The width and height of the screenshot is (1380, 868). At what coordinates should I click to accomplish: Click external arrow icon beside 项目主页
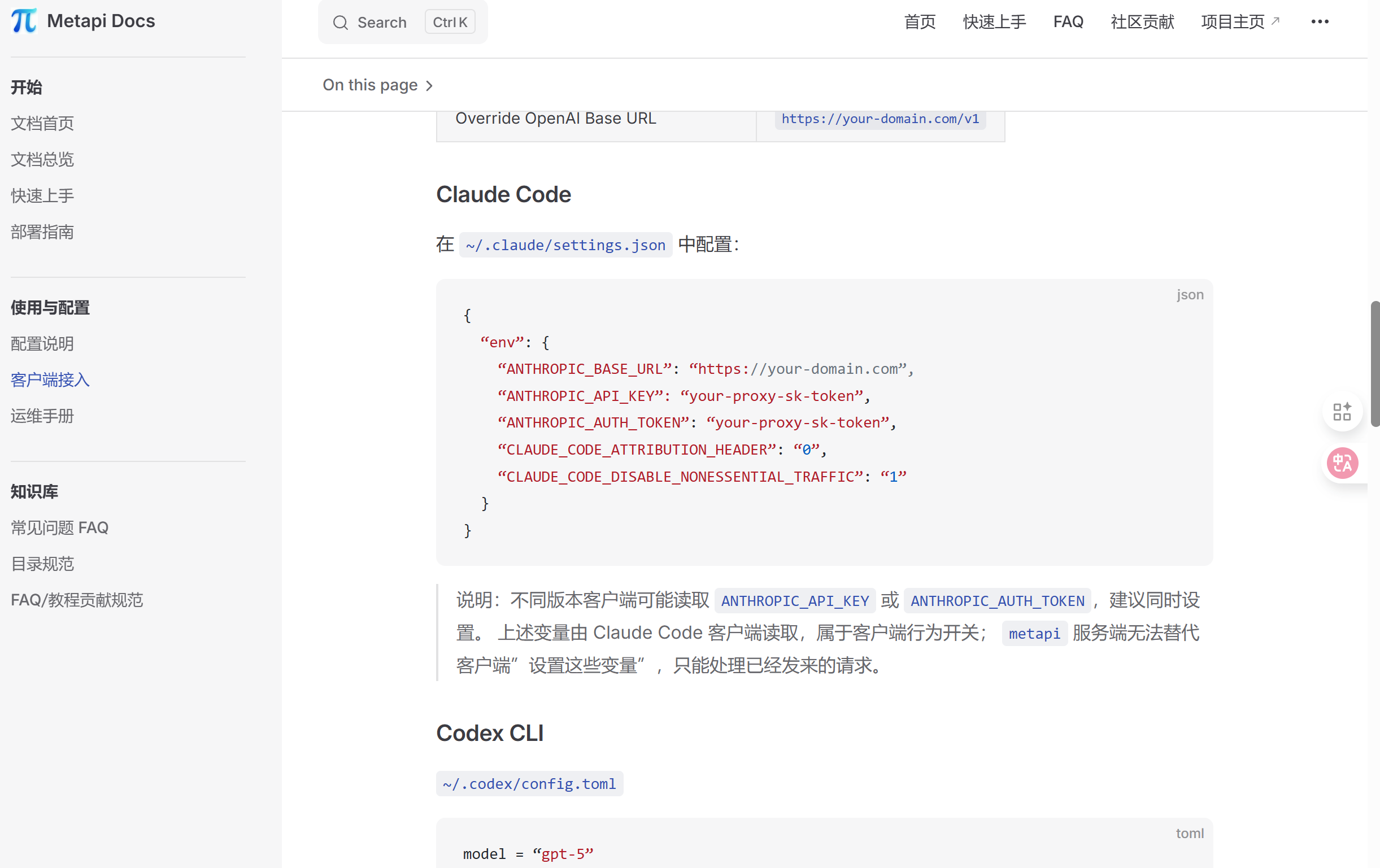pos(1275,21)
